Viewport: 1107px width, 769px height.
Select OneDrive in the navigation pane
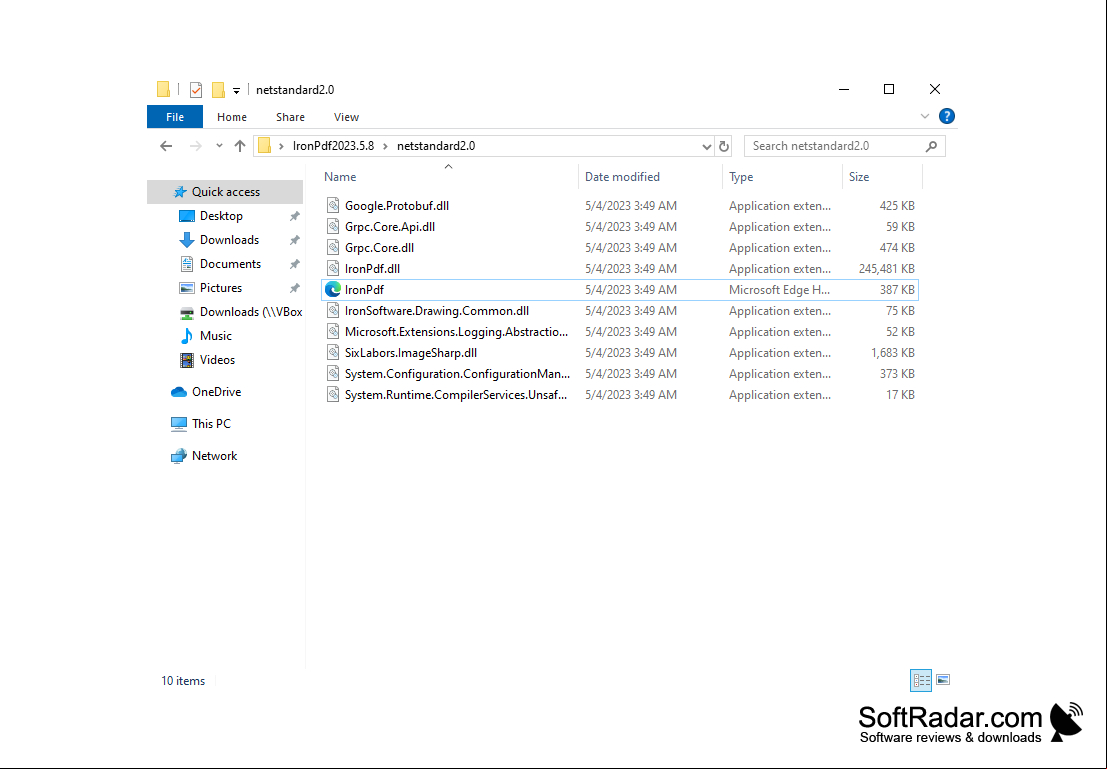click(x=216, y=392)
